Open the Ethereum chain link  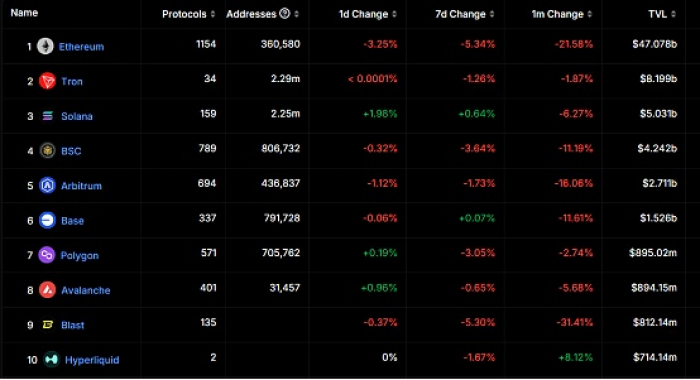click(x=81, y=46)
